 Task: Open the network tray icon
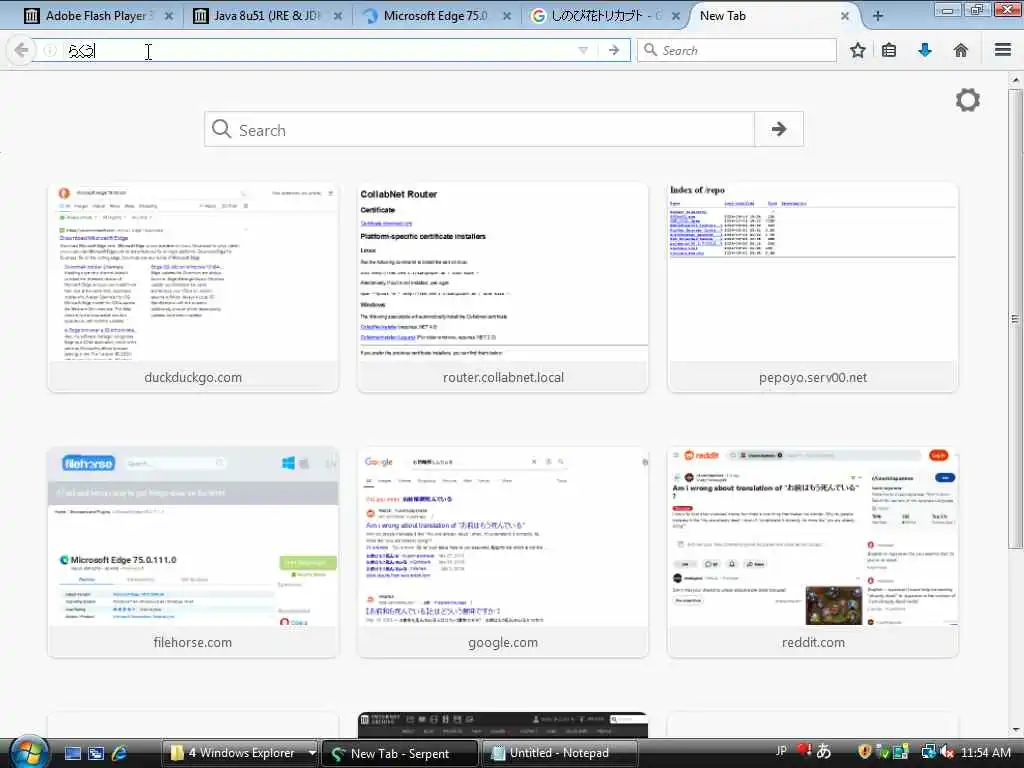(928, 752)
